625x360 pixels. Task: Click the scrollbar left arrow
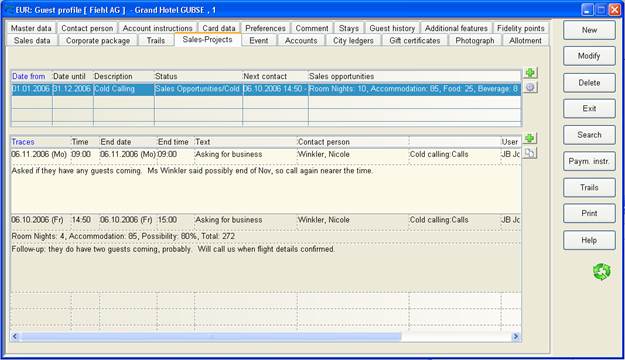(x=15, y=337)
